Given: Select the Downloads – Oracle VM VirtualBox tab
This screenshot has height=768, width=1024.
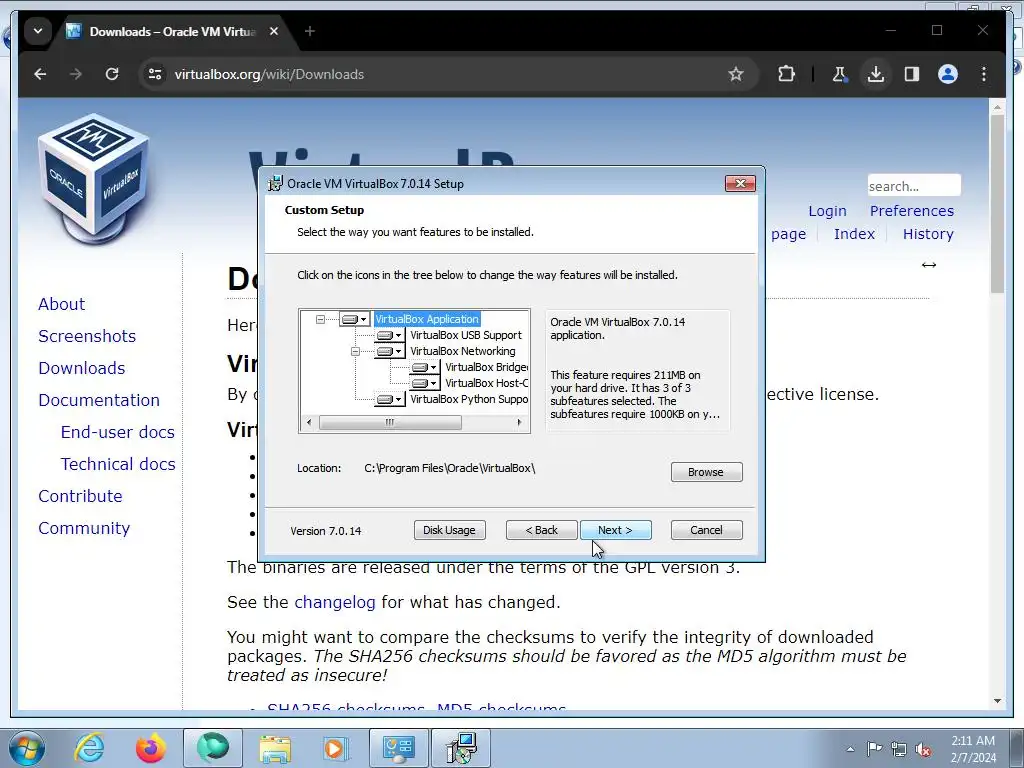Looking at the screenshot, I should click(172, 31).
